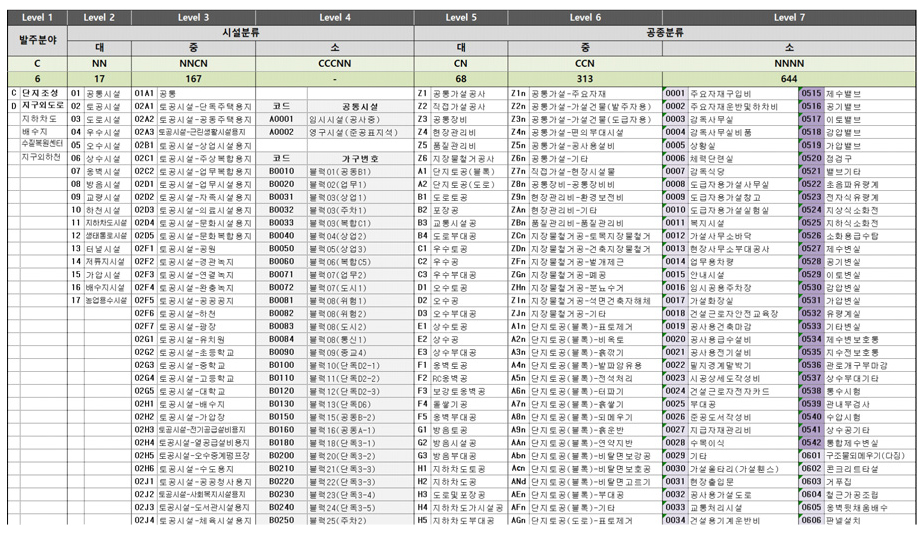
Task: Click the purple '0515' code cell
Action: (811, 93)
